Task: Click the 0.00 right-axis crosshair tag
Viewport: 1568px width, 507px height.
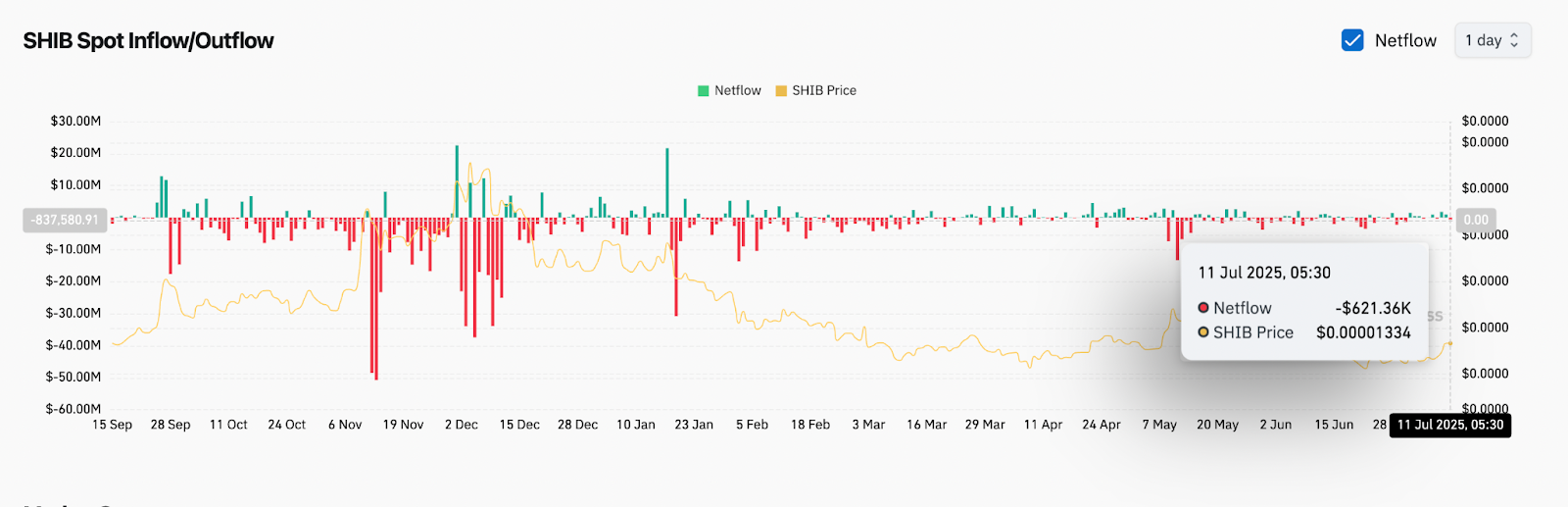Action: [x=1476, y=220]
